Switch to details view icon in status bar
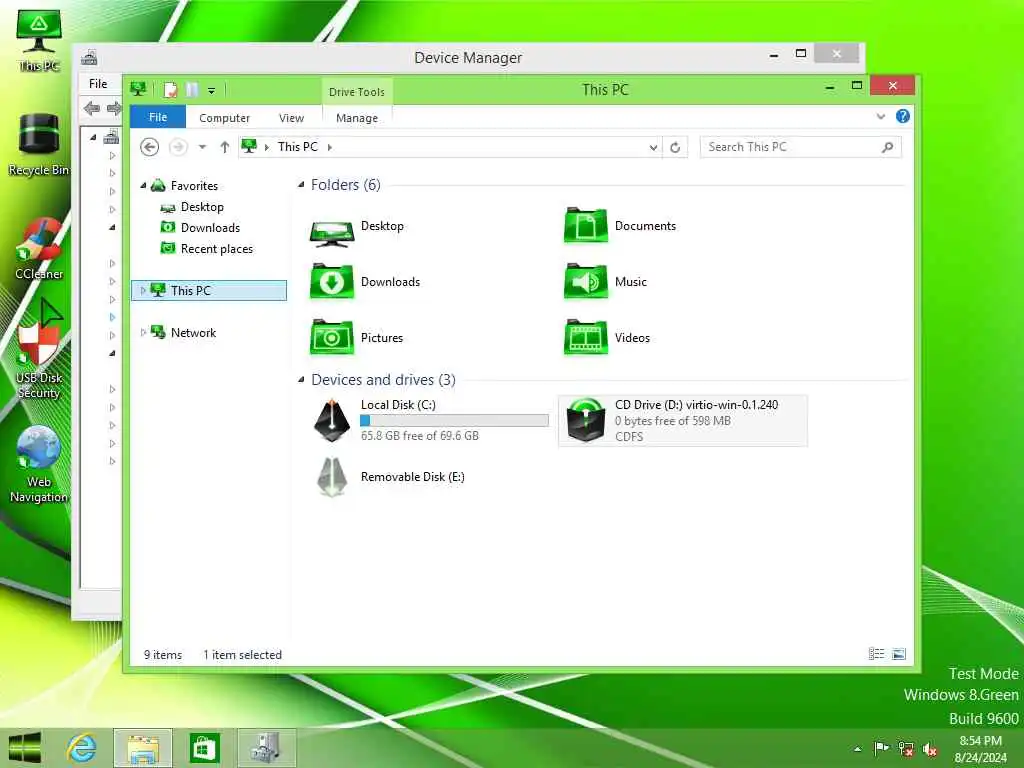 click(x=876, y=654)
